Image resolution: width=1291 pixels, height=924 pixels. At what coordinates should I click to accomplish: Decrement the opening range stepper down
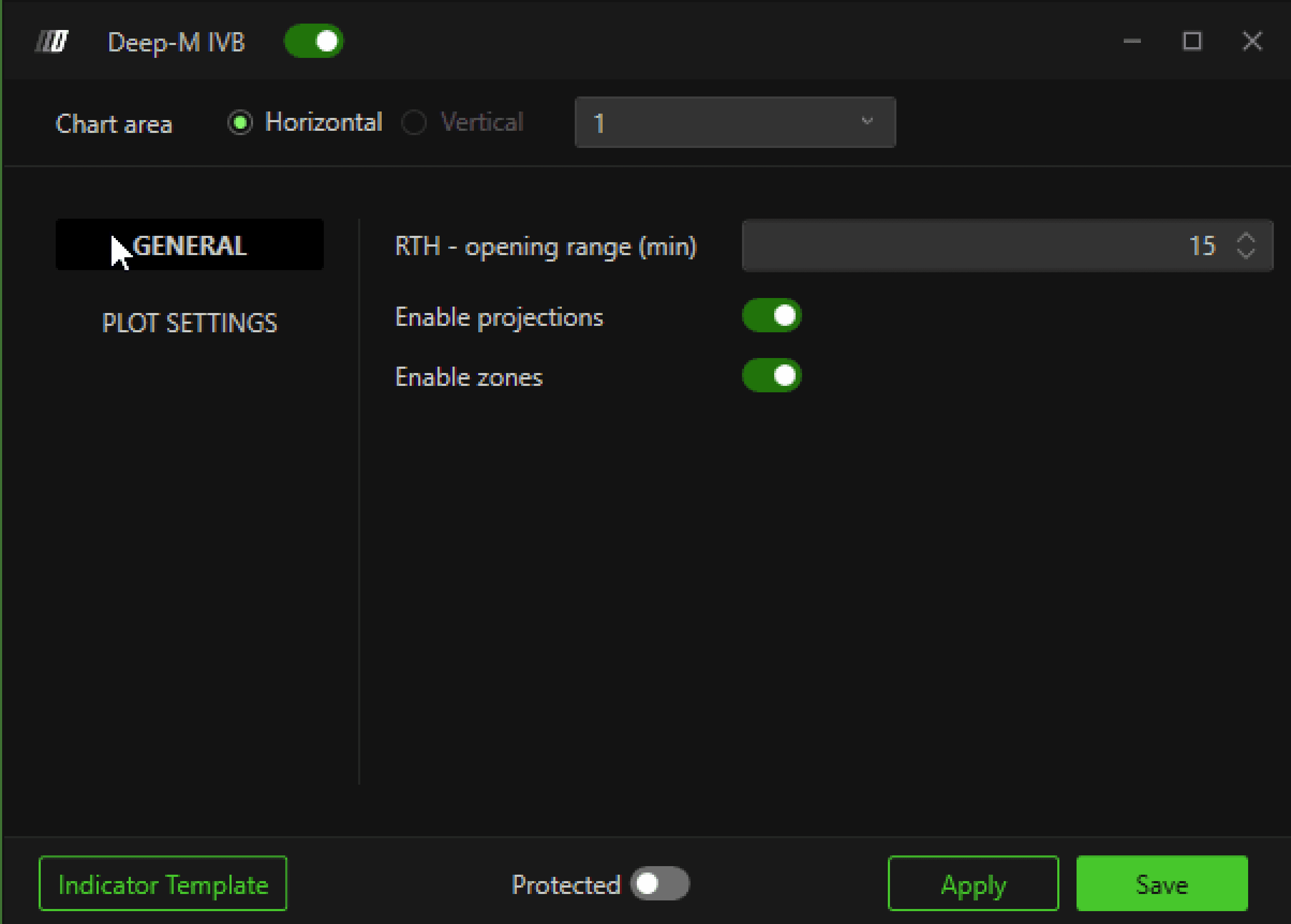1245,254
